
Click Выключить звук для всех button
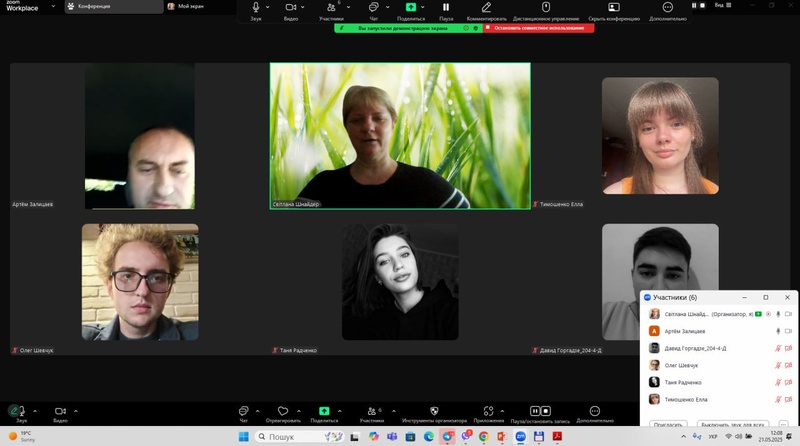pos(733,424)
